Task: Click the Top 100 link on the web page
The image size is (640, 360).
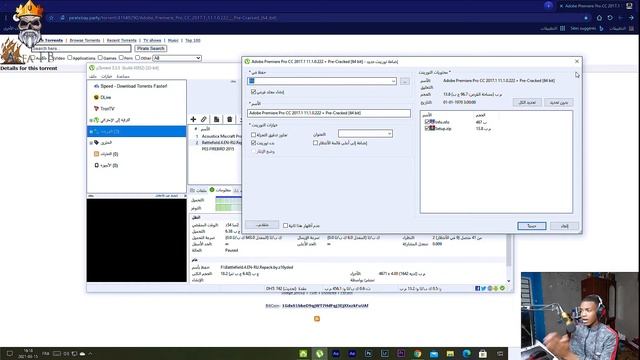Action: pos(193,40)
